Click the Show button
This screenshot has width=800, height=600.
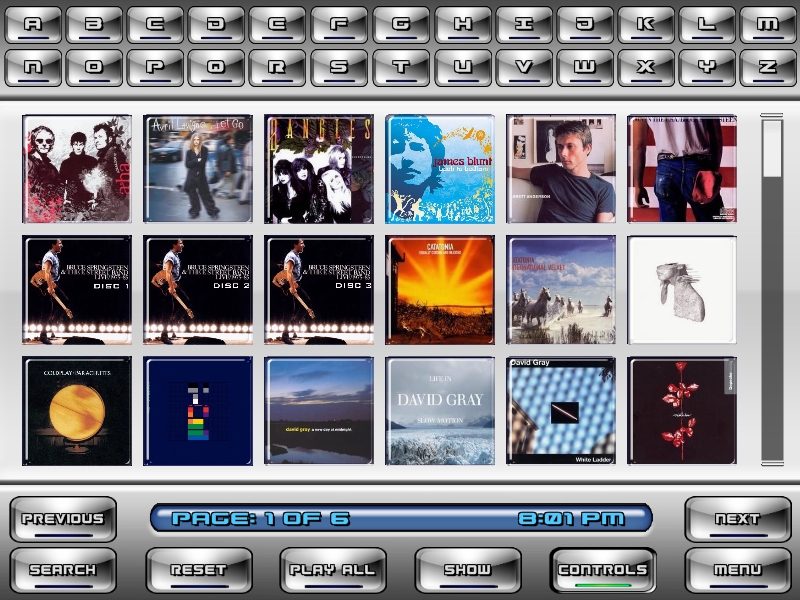point(468,570)
